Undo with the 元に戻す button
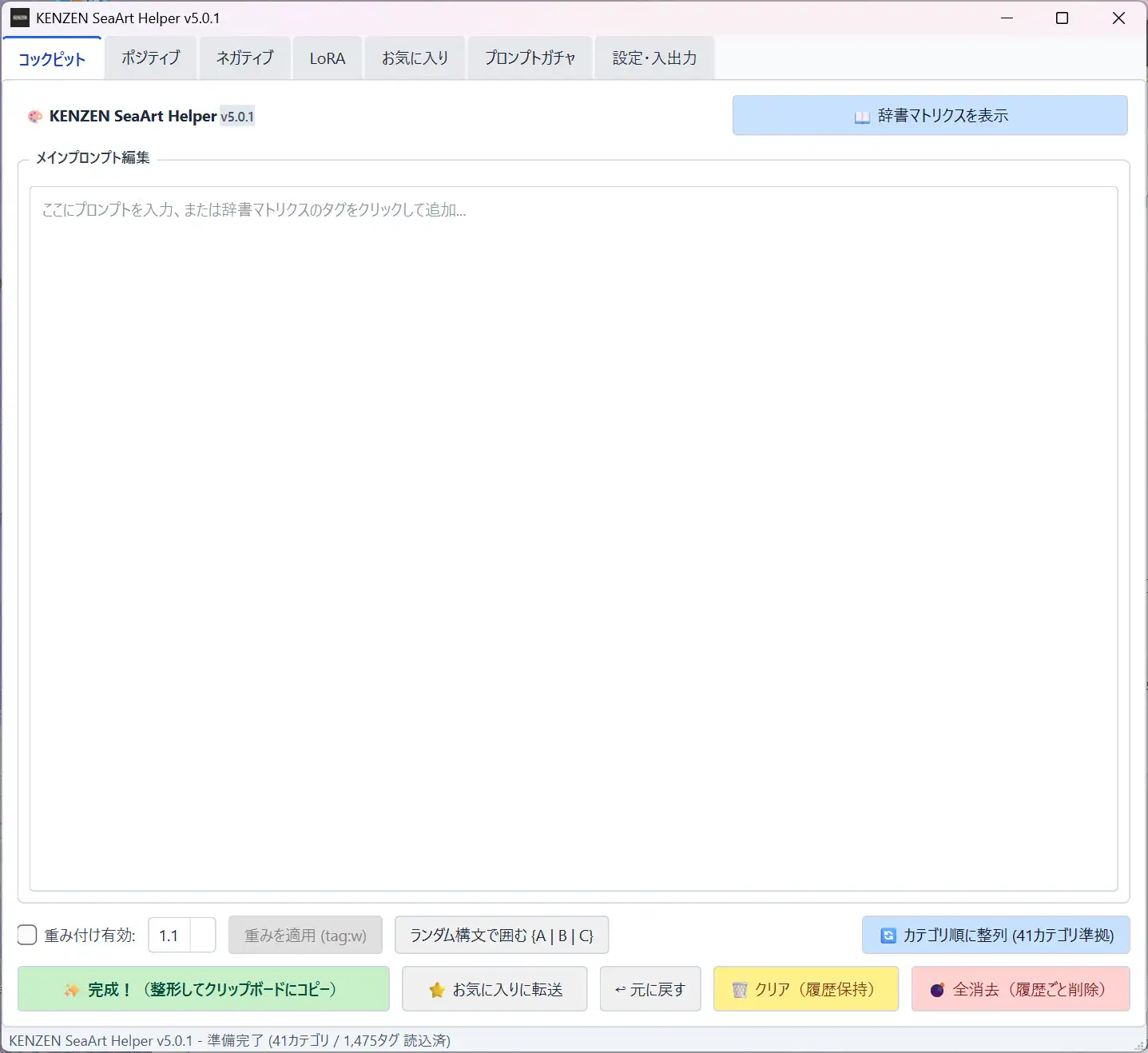 tap(650, 989)
